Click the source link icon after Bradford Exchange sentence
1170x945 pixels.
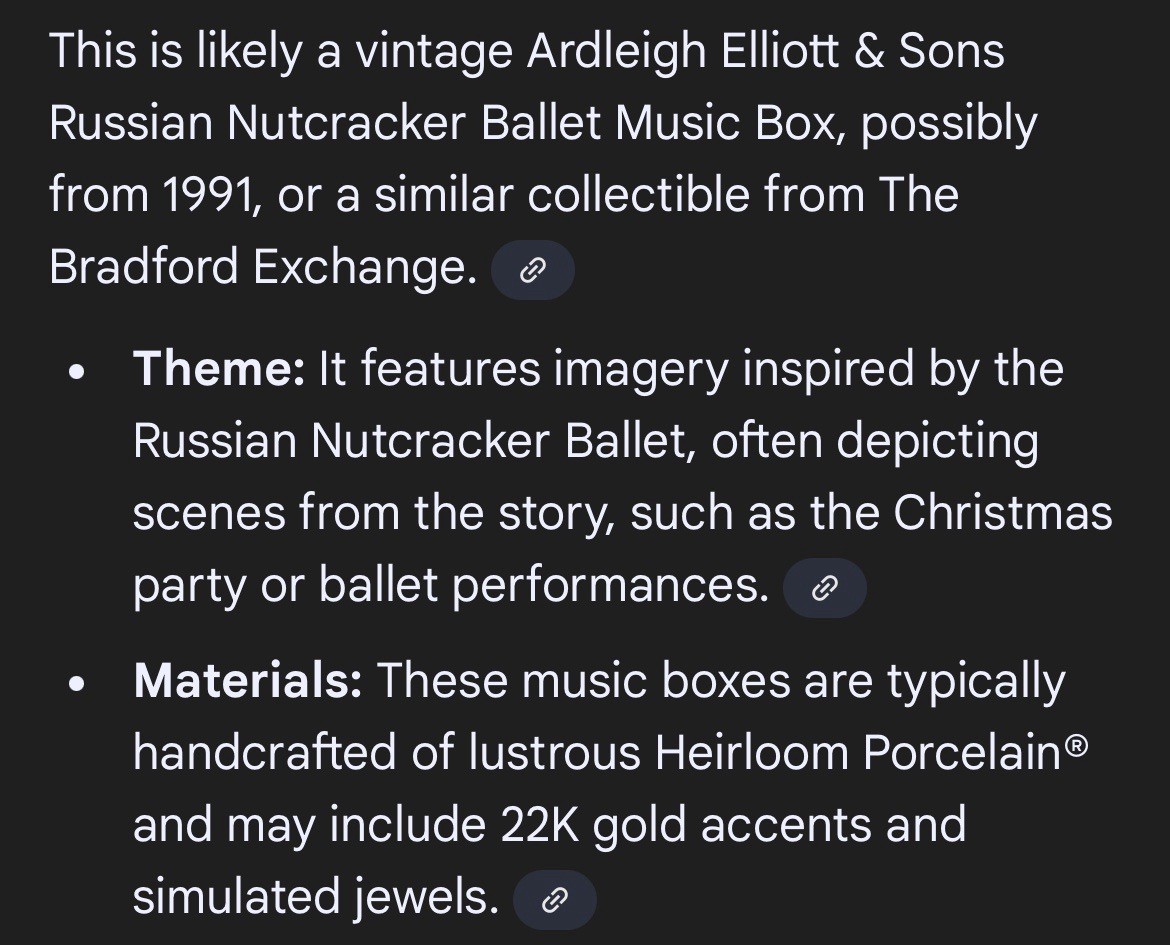pyautogui.click(x=533, y=269)
